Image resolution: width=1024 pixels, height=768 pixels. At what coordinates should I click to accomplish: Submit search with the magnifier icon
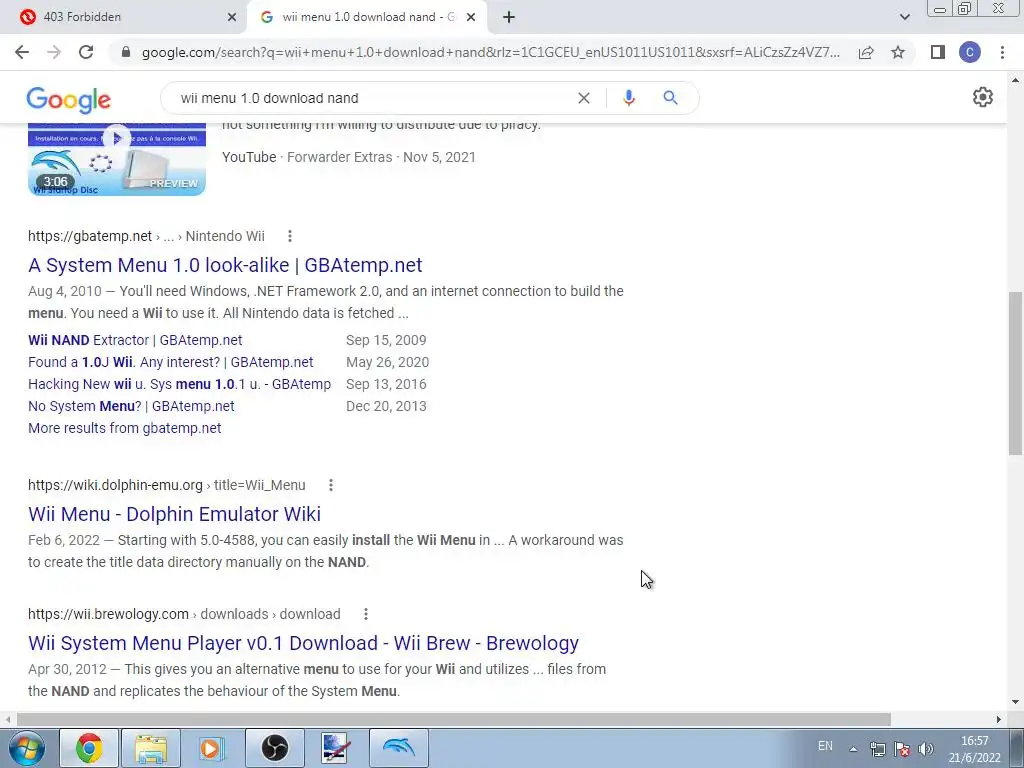pyautogui.click(x=670, y=98)
